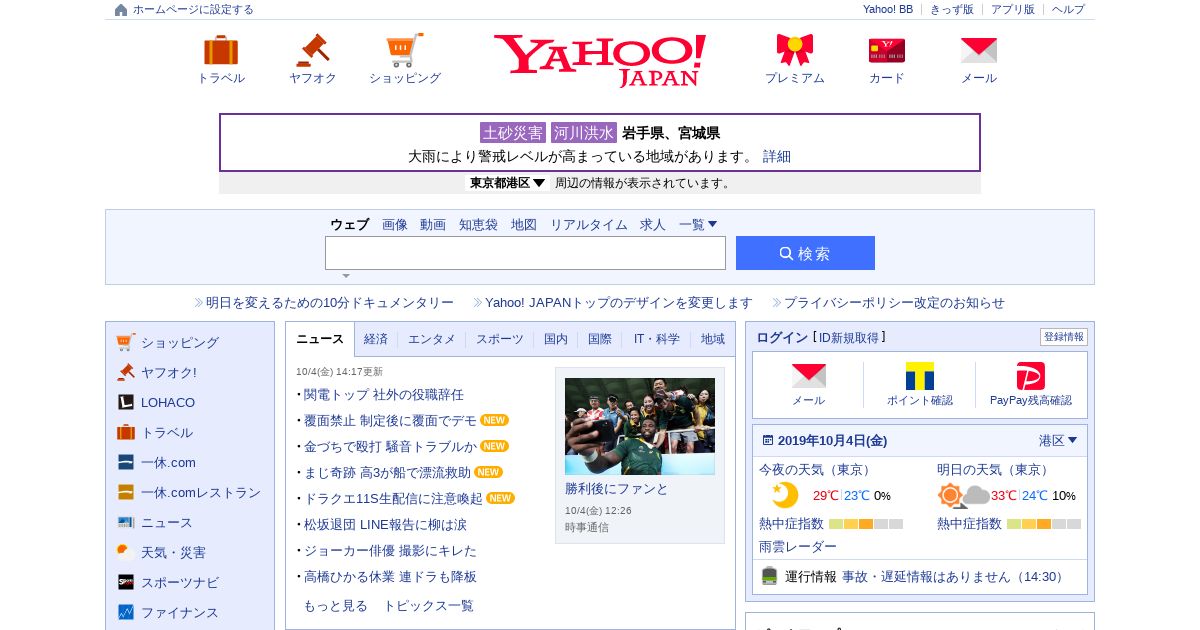Click the home icon beside ホームページに設定する
The width and height of the screenshot is (1200, 630).
click(121, 10)
